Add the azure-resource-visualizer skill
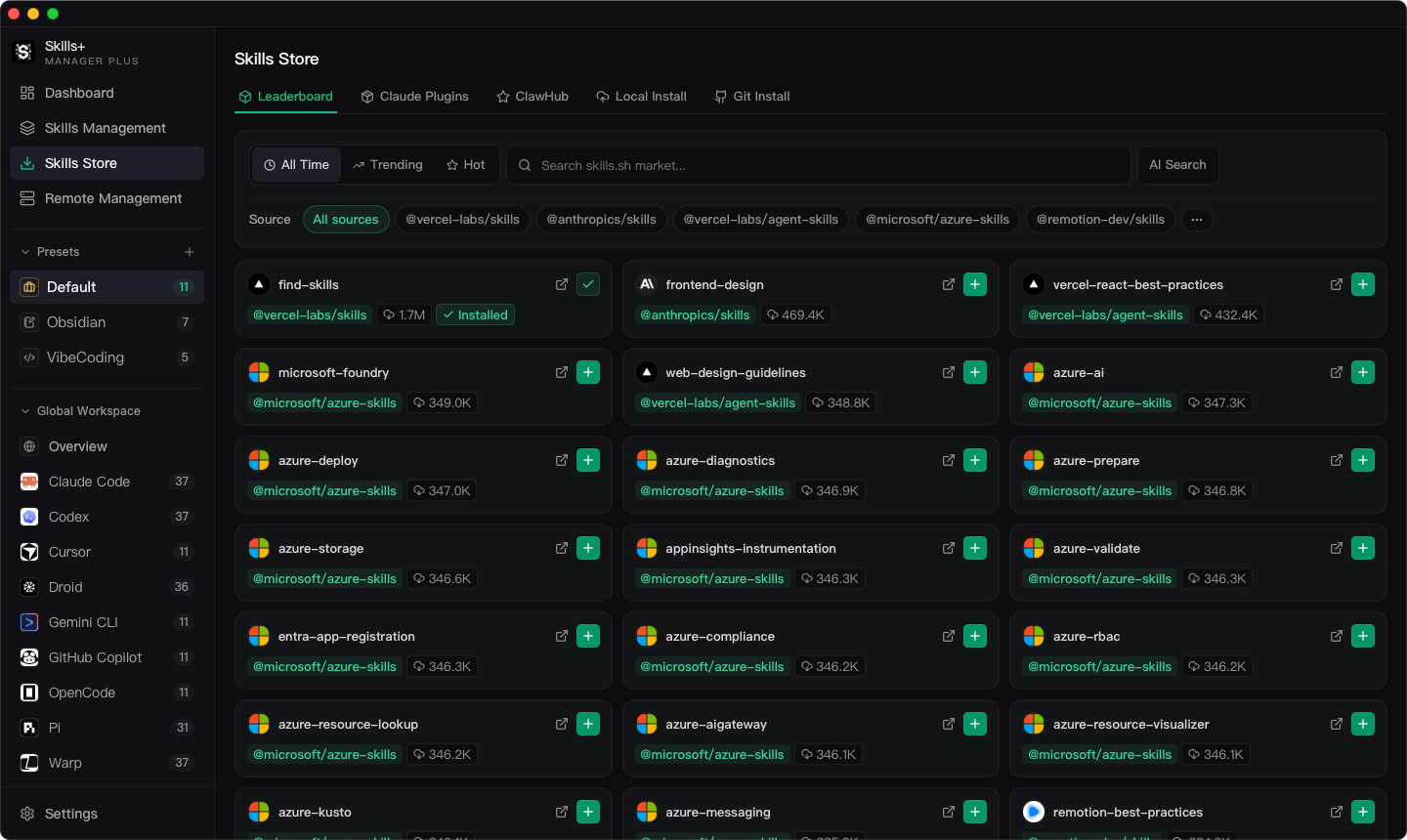Viewport: 1407px width, 840px height. (1363, 724)
